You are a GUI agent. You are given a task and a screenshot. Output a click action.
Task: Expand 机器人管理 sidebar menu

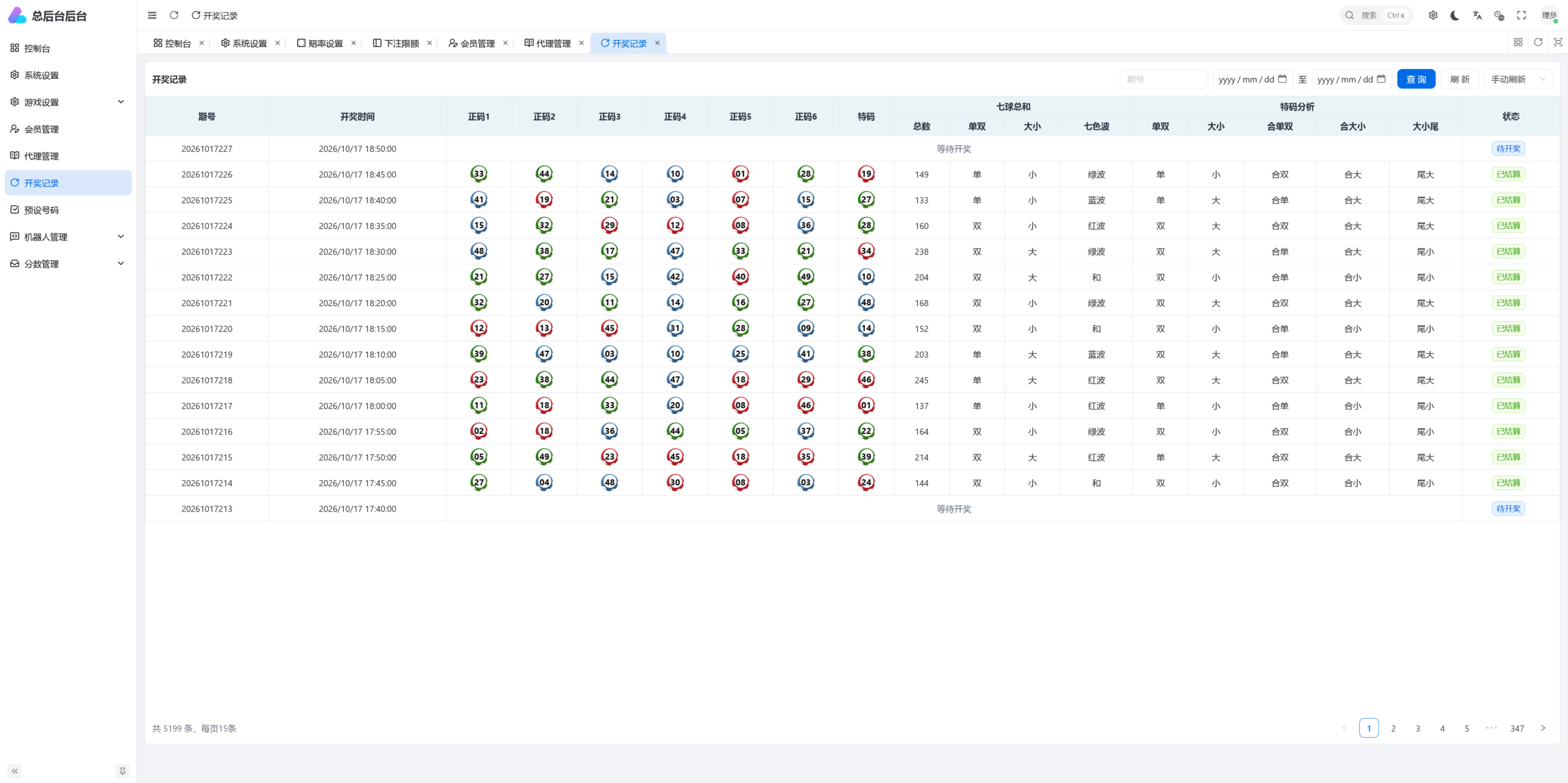click(68, 237)
